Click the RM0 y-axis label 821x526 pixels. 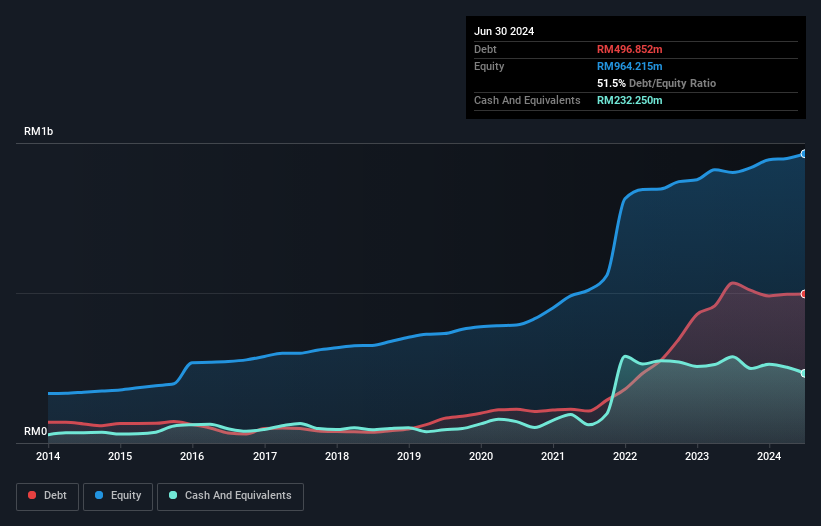(x=35, y=431)
